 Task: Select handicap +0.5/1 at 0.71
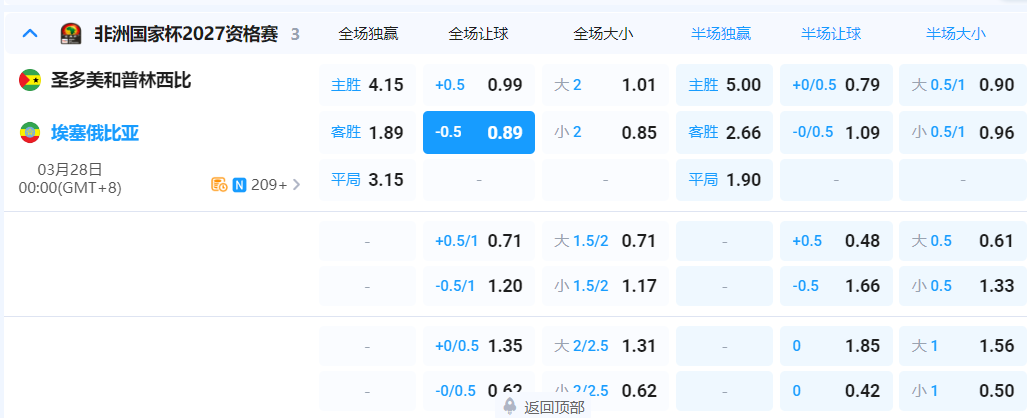point(479,241)
